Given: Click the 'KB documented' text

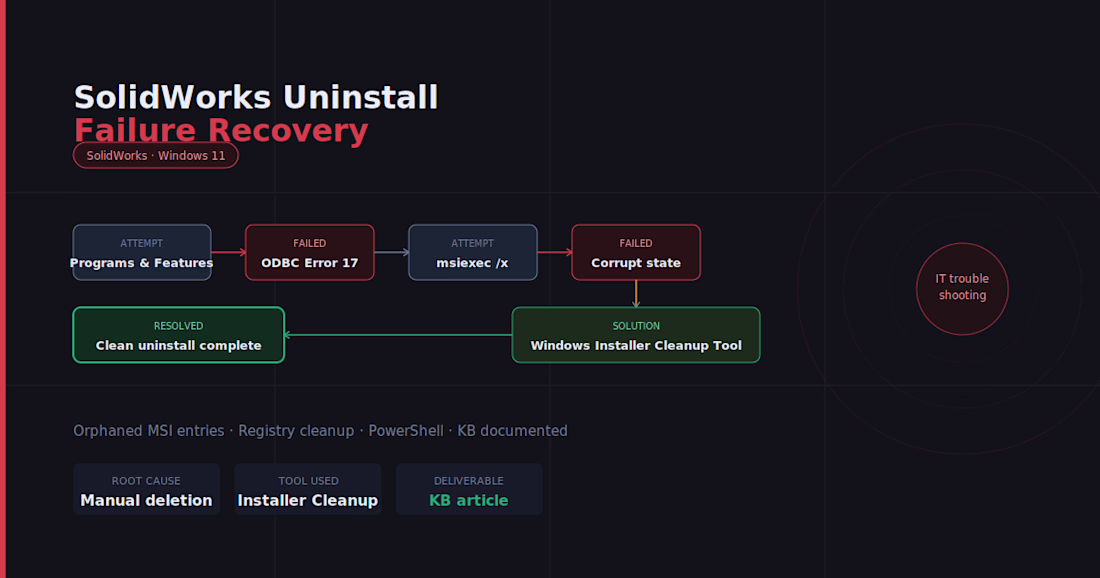Looking at the screenshot, I should tap(512, 431).
